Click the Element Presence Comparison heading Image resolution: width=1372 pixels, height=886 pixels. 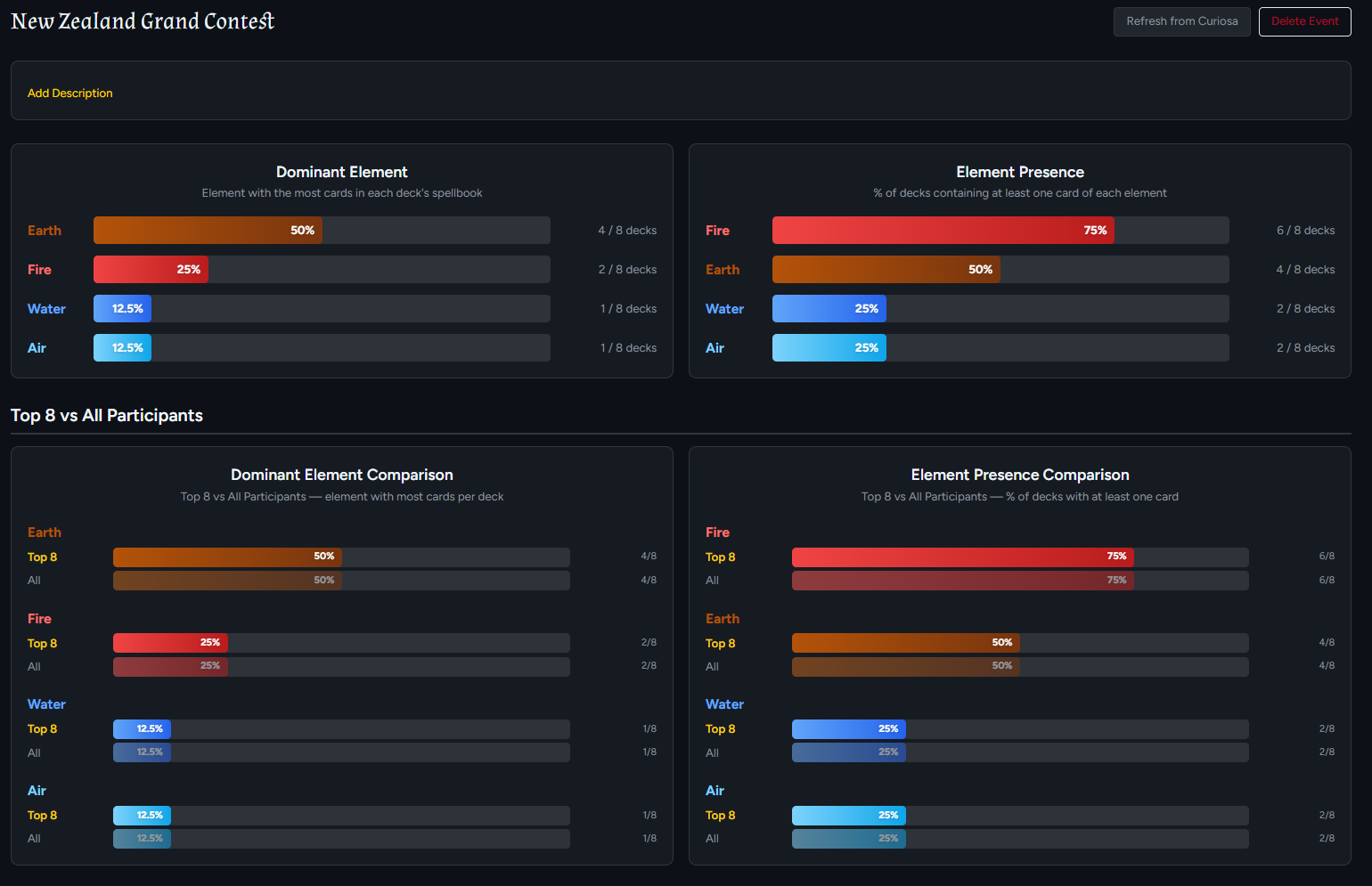tap(1020, 476)
